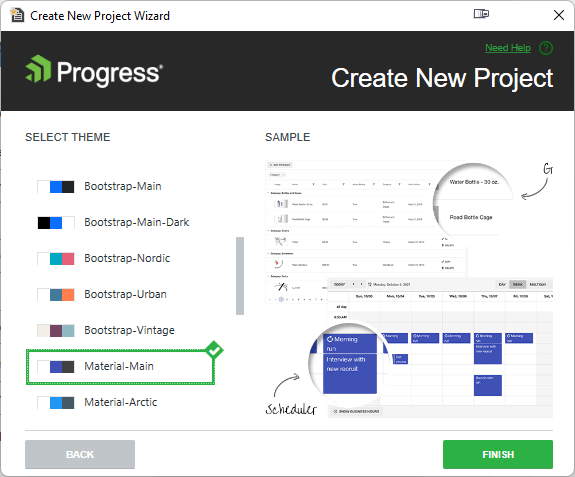
Task: Select the Material-Arctic theme label
Action: (x=121, y=402)
